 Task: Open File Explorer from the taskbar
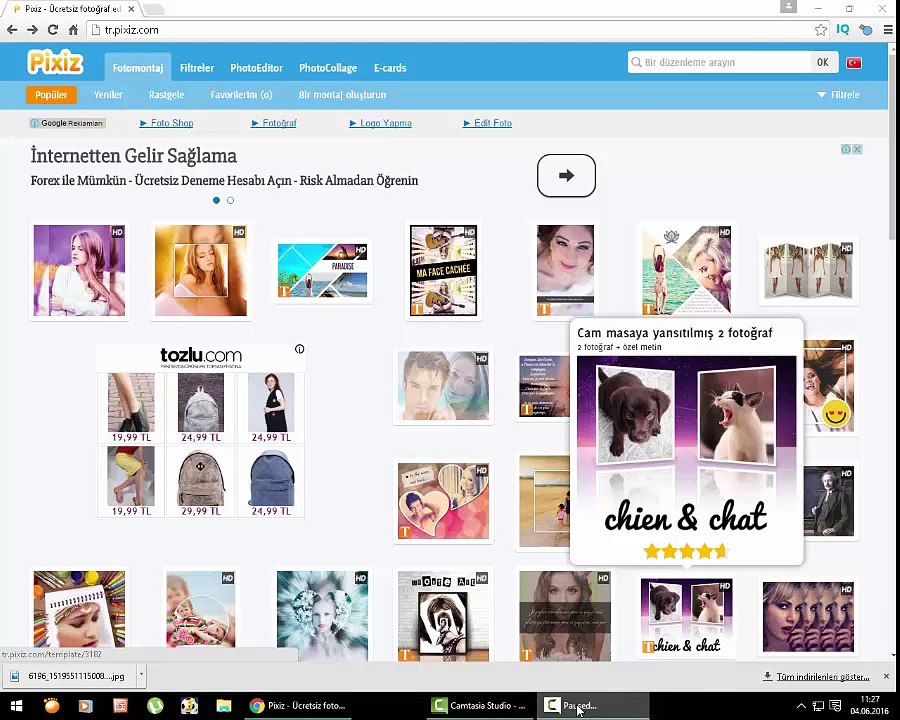223,706
